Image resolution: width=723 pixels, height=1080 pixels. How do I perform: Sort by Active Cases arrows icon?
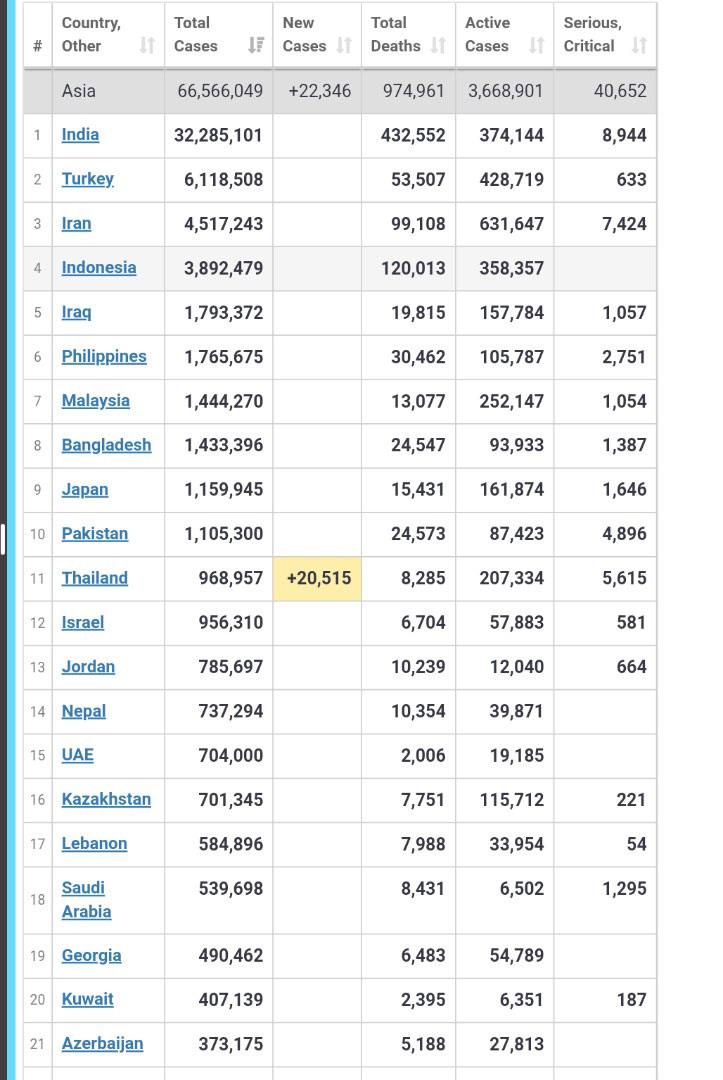click(537, 45)
